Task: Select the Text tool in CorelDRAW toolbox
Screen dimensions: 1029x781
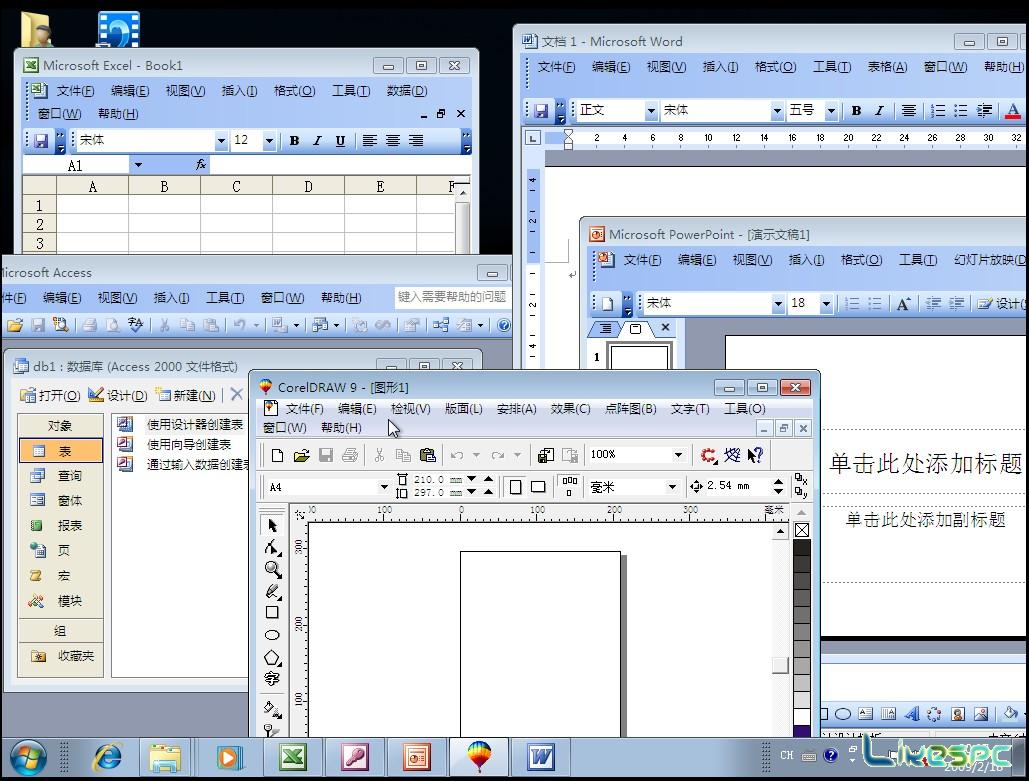Action: (x=272, y=679)
